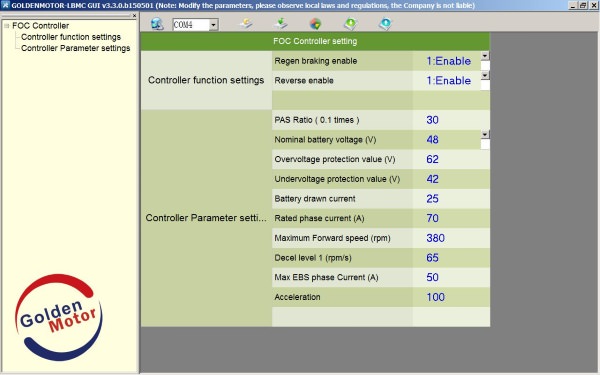Viewport: 600px width, 375px height.
Task: Click the yellow open-file toolbar icon
Action: point(246,24)
